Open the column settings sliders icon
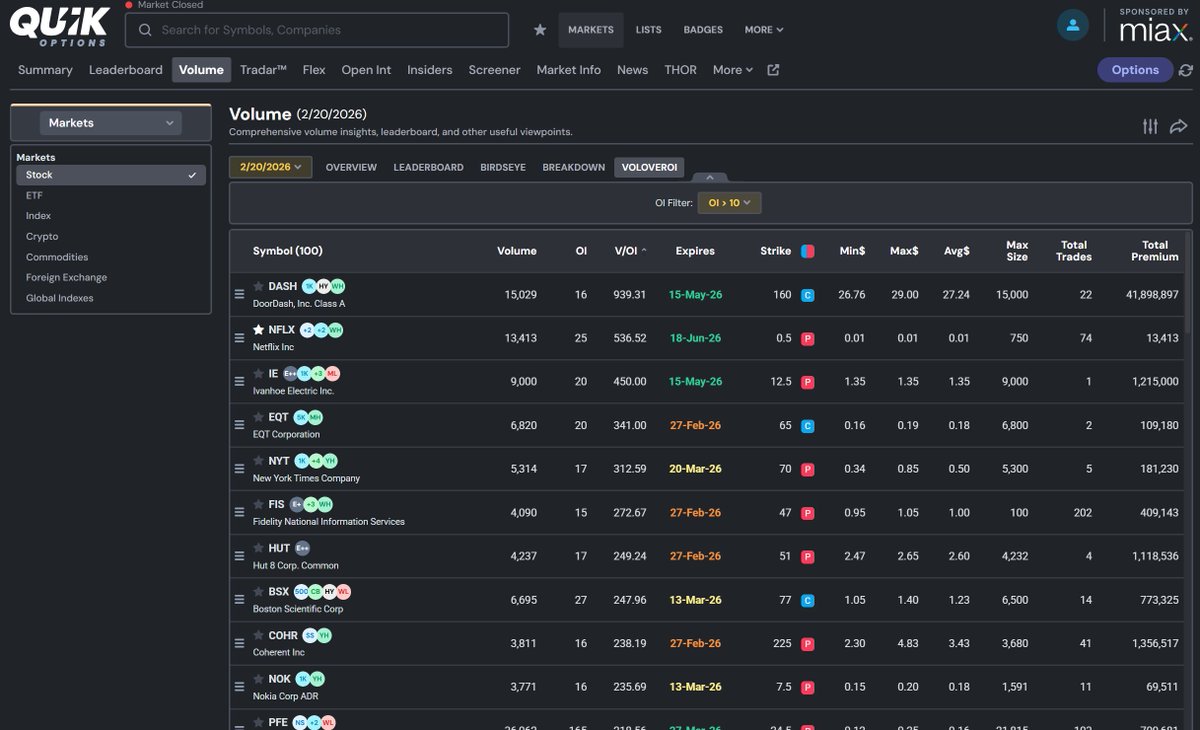The height and width of the screenshot is (730, 1200). tap(1150, 126)
